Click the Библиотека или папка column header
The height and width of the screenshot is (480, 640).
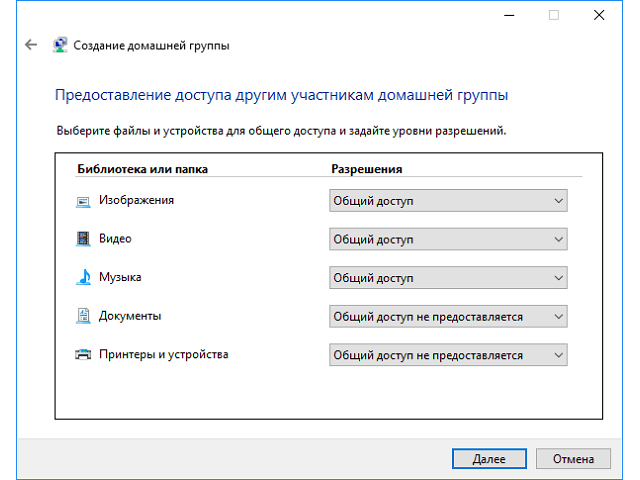click(x=142, y=169)
